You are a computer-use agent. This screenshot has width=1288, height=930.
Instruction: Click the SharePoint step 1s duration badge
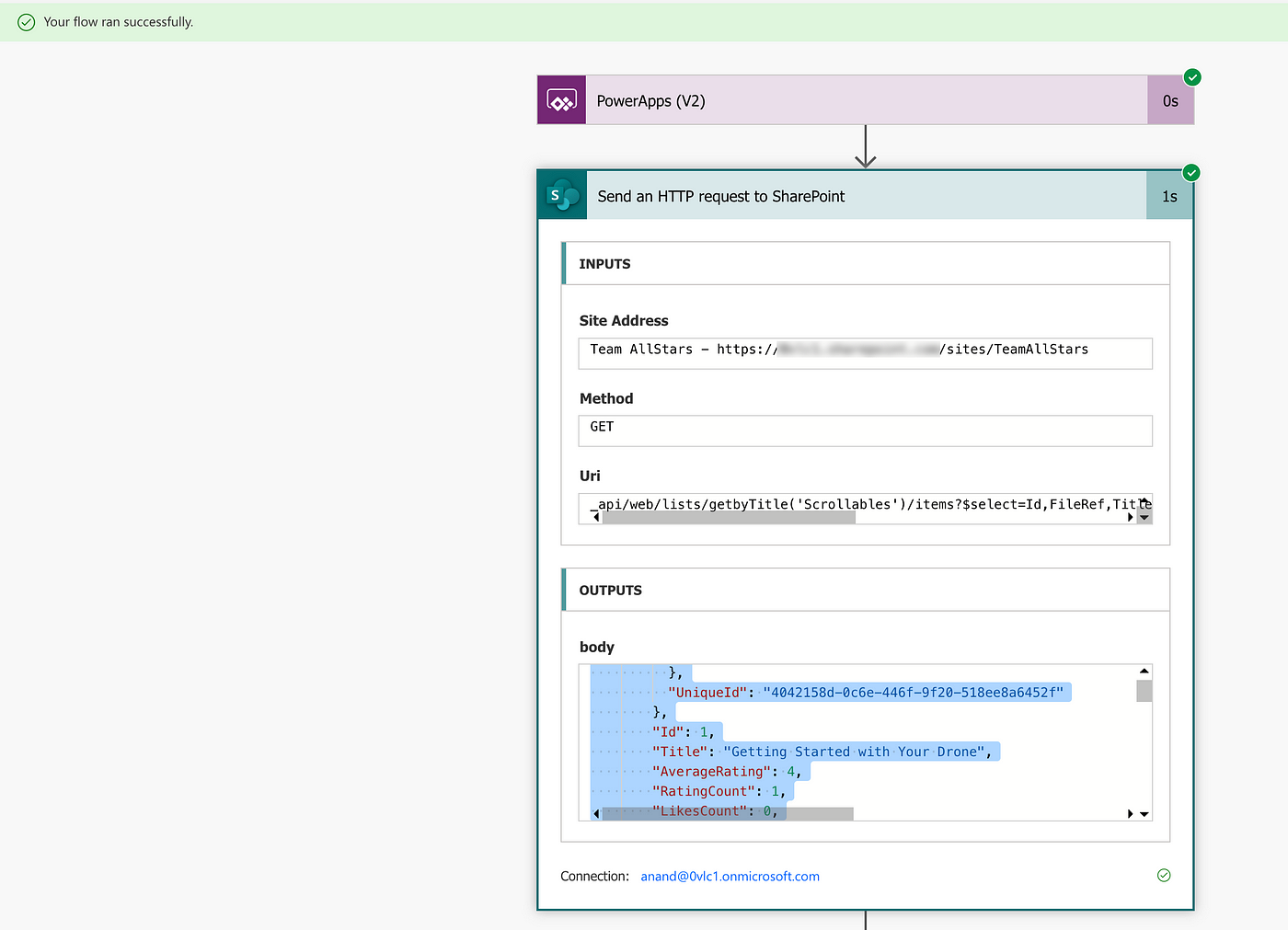(x=1169, y=196)
